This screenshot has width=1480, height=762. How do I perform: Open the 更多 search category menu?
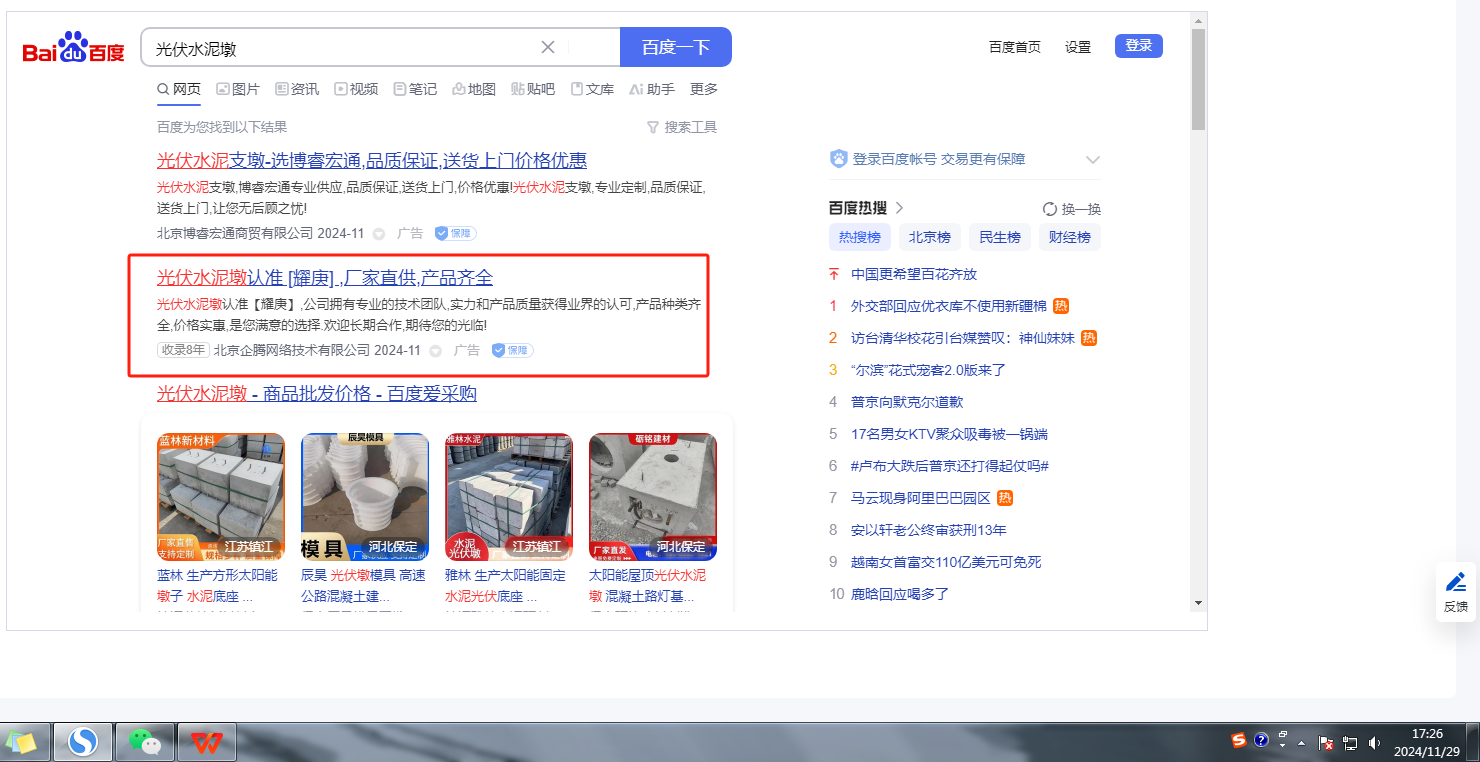(x=704, y=89)
